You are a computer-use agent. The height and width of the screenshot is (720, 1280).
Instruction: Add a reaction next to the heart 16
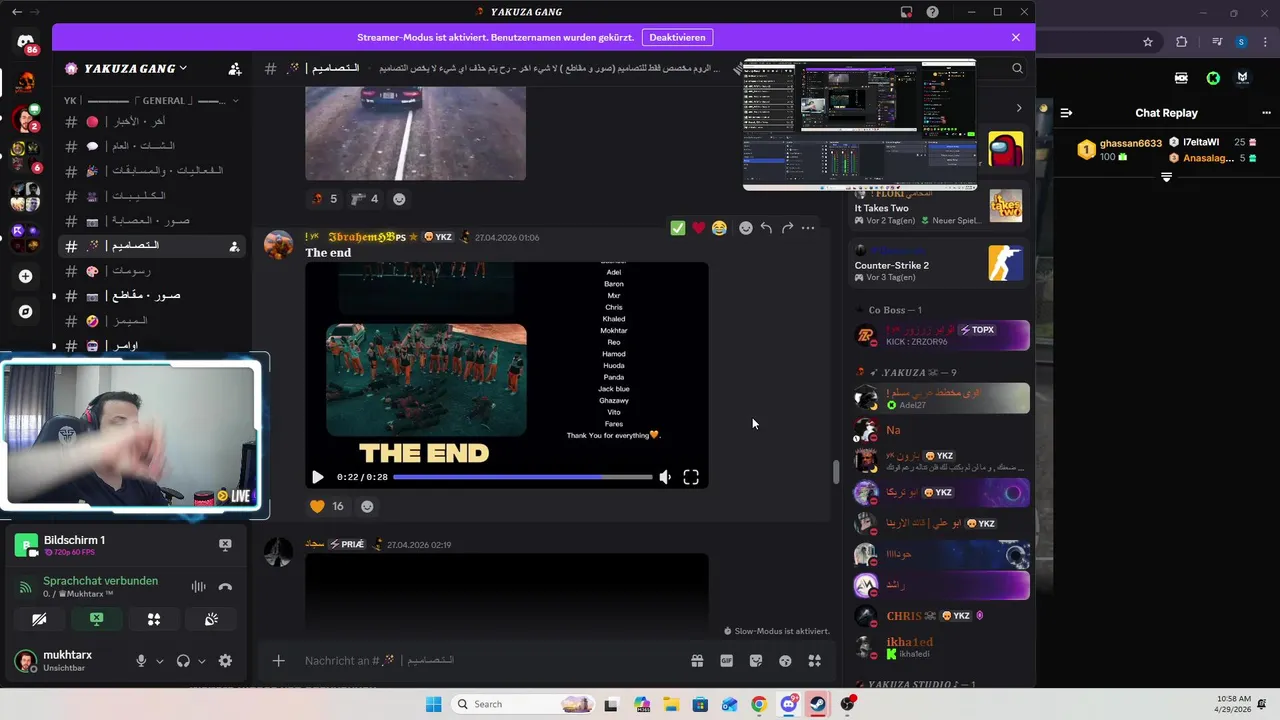(367, 507)
